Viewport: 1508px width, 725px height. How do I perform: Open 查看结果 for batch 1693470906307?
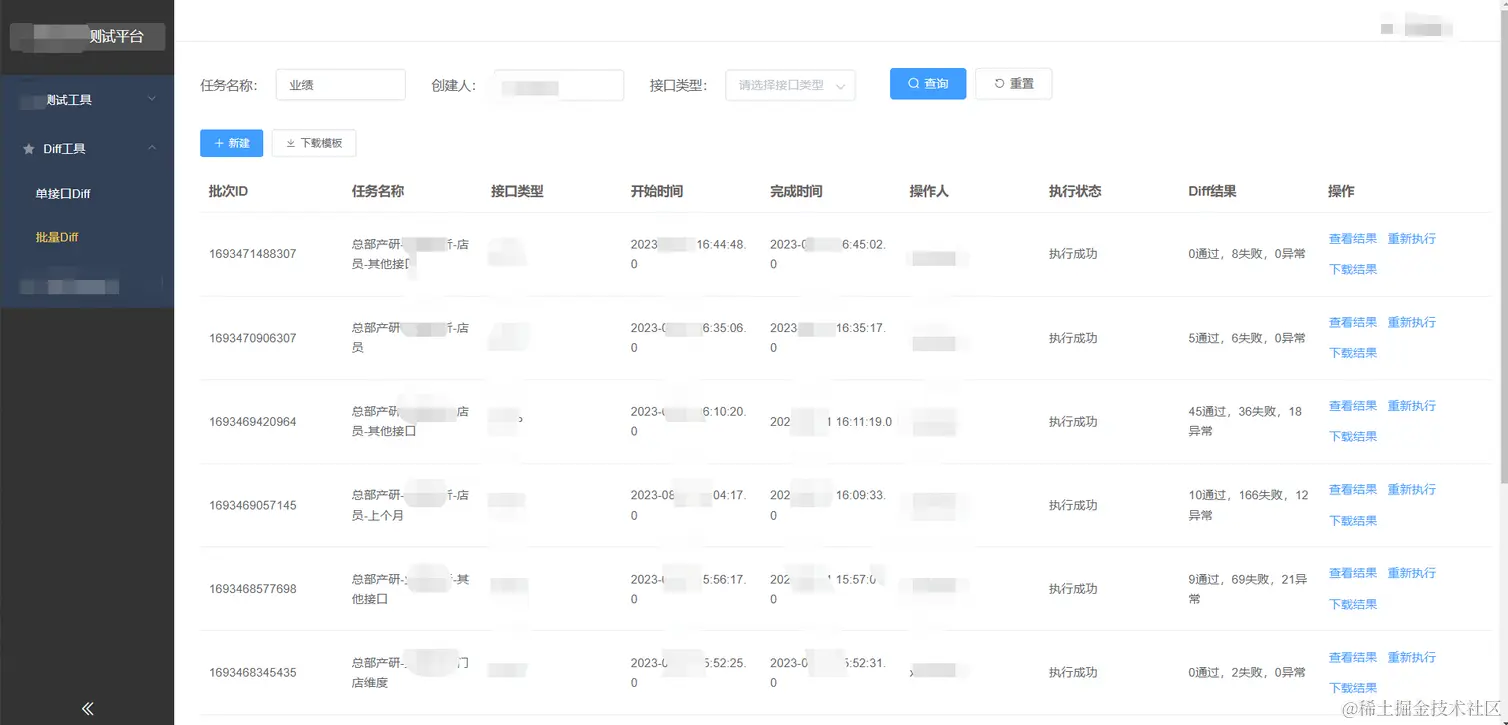pos(1352,323)
